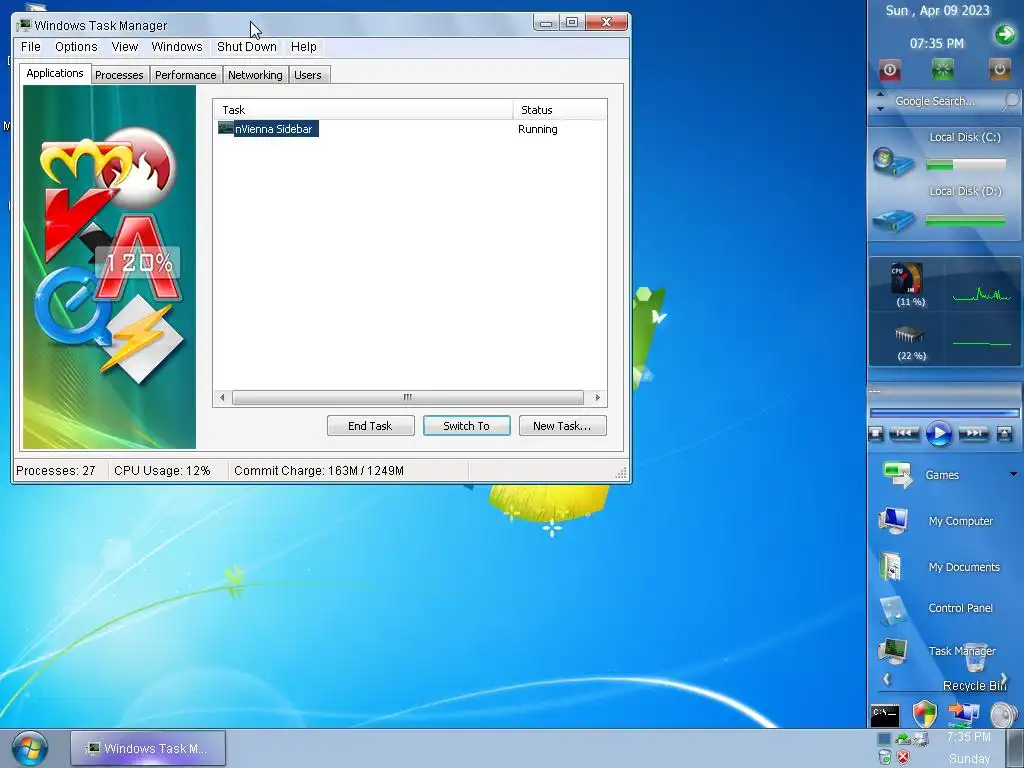Open the Local Disk (C:) drive icon
Image resolution: width=1024 pixels, height=768 pixels.
[x=893, y=163]
